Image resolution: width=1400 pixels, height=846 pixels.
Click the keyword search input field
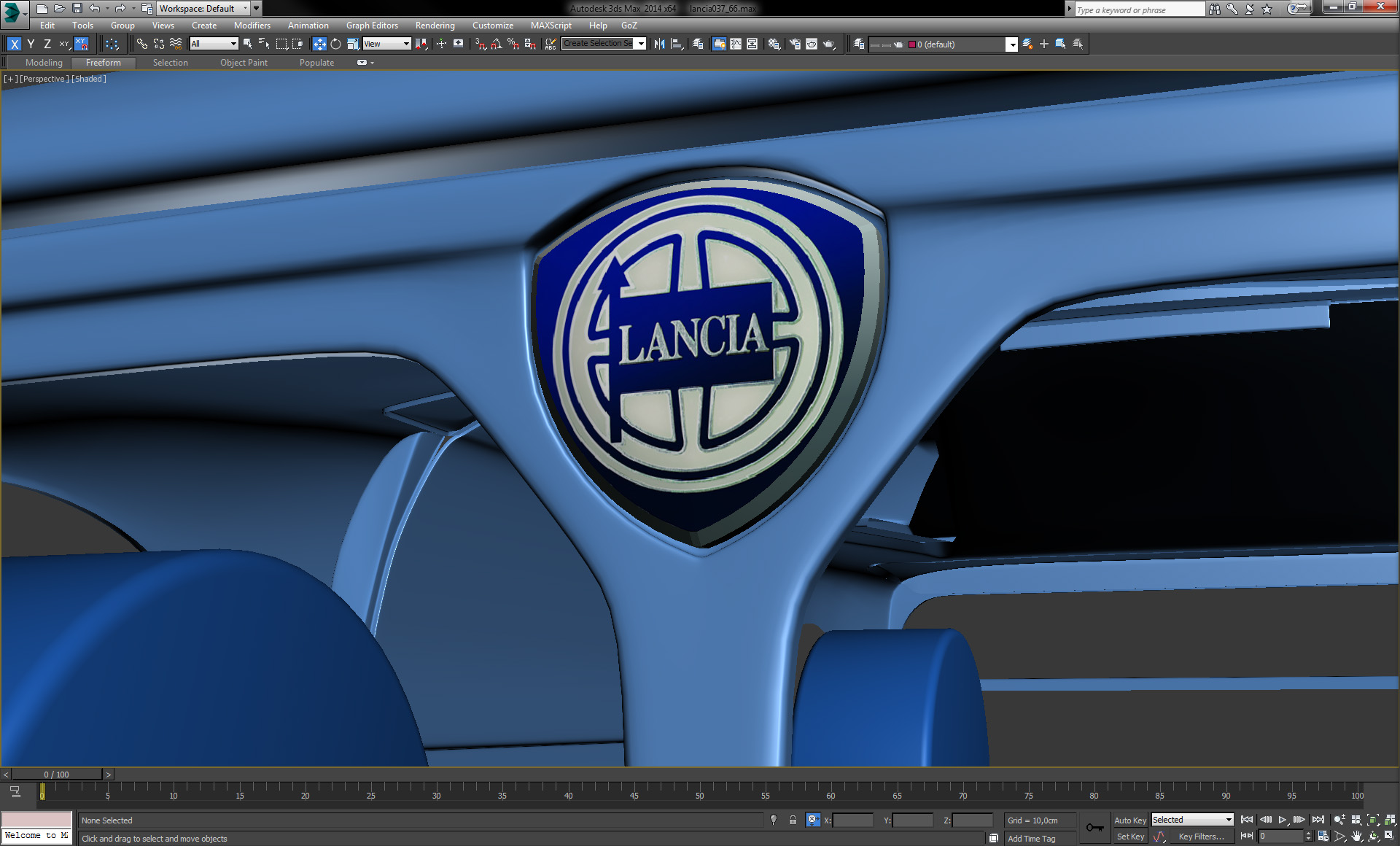[x=1140, y=9]
